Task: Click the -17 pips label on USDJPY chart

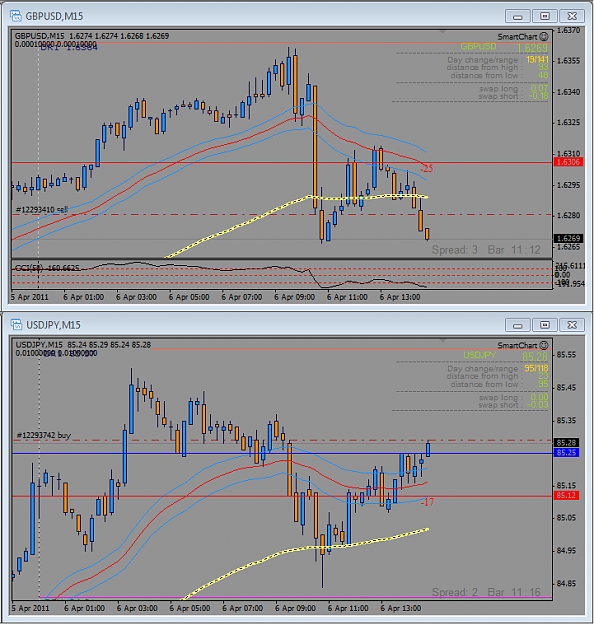Action: tap(427, 502)
